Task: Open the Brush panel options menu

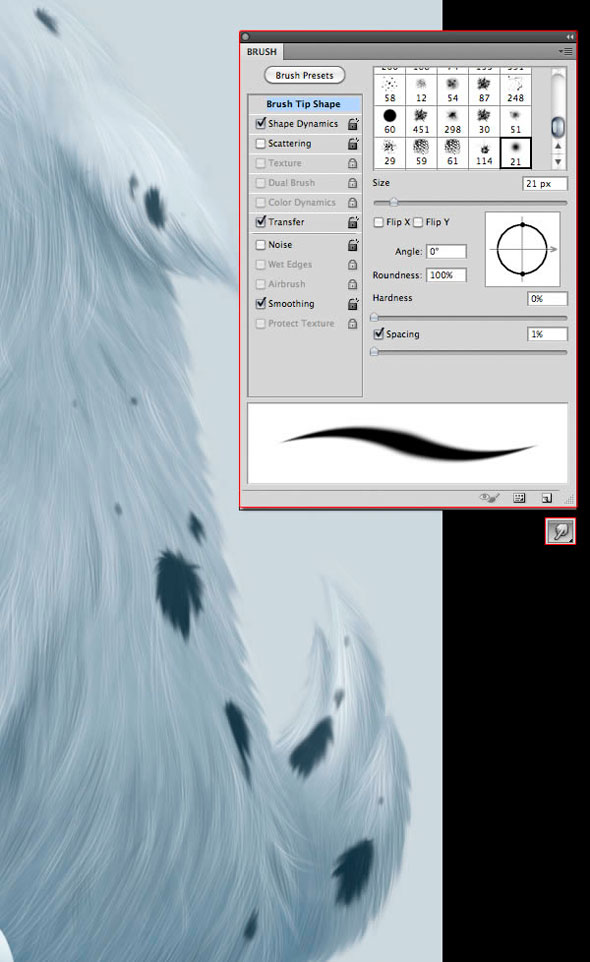Action: pos(565,52)
